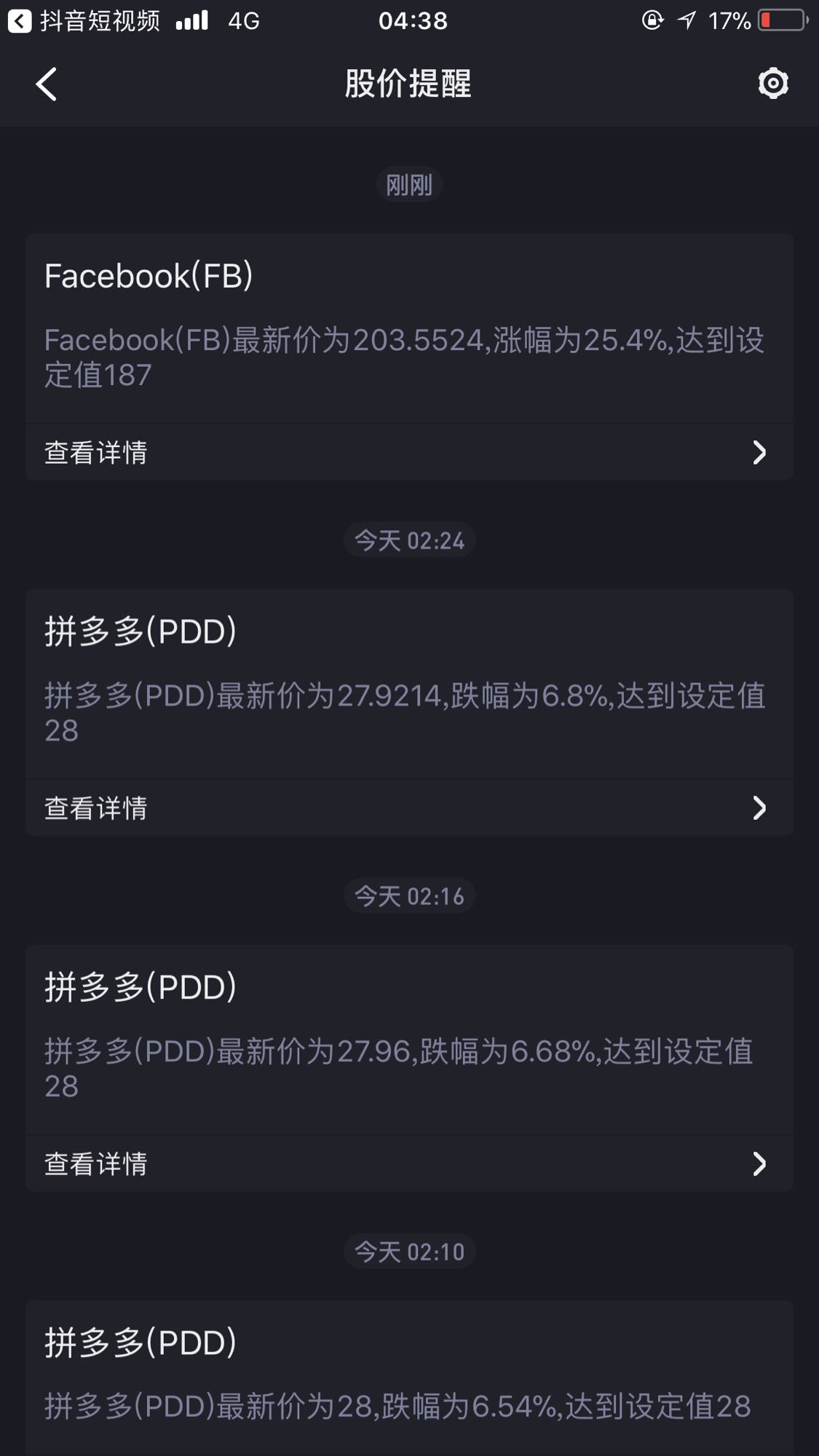Tap the location arrow status icon

coord(687,20)
